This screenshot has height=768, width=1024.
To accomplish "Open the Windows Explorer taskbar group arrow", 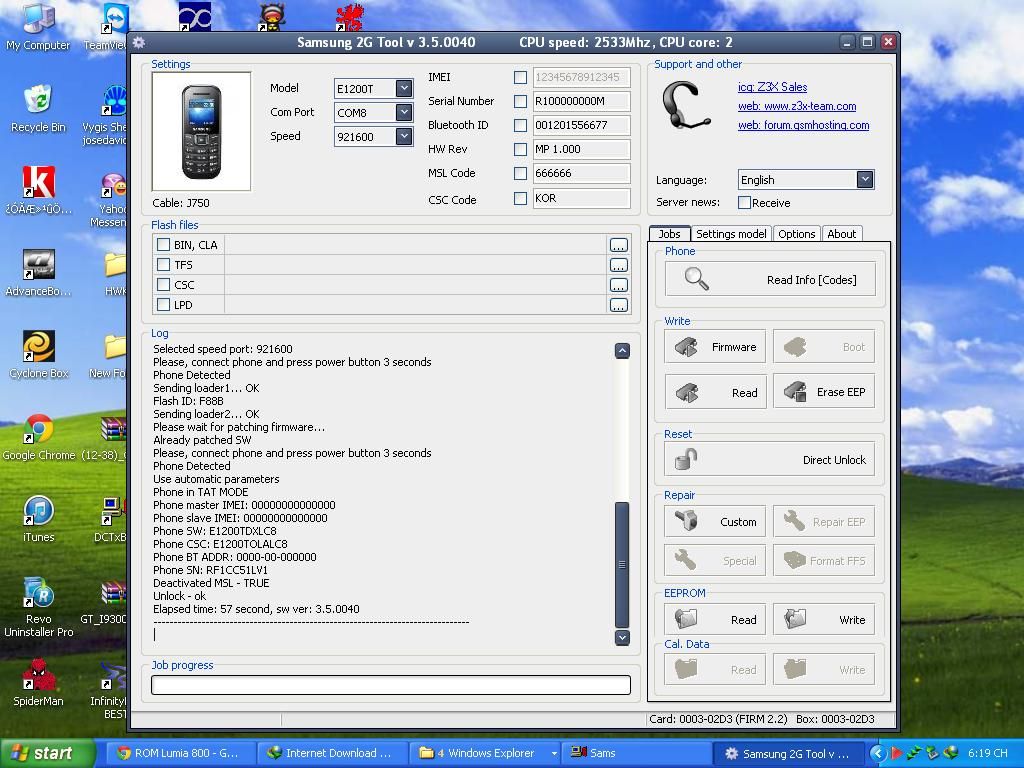I will tap(554, 753).
